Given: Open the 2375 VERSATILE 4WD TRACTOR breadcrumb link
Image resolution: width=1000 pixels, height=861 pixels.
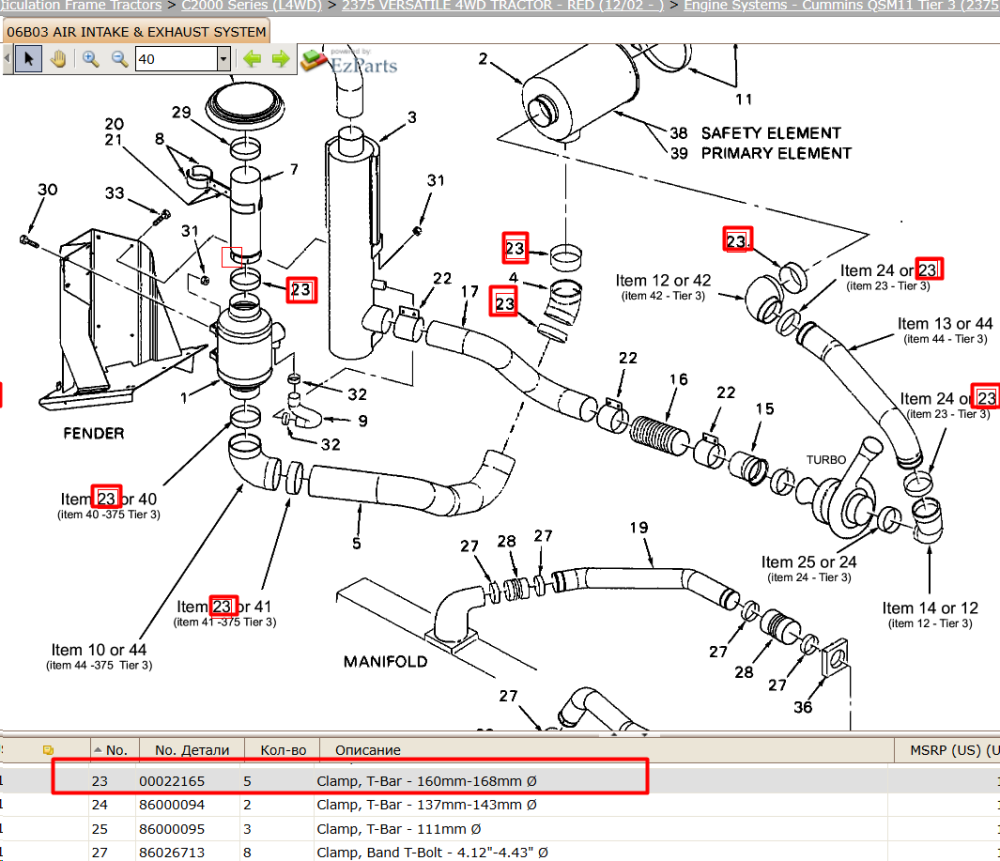Looking at the screenshot, I should 503,6.
